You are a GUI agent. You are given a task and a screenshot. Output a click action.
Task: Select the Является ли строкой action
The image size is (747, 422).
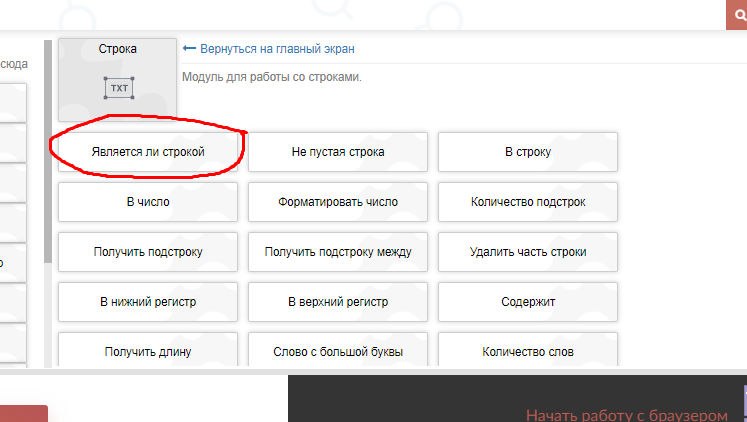[x=148, y=152]
